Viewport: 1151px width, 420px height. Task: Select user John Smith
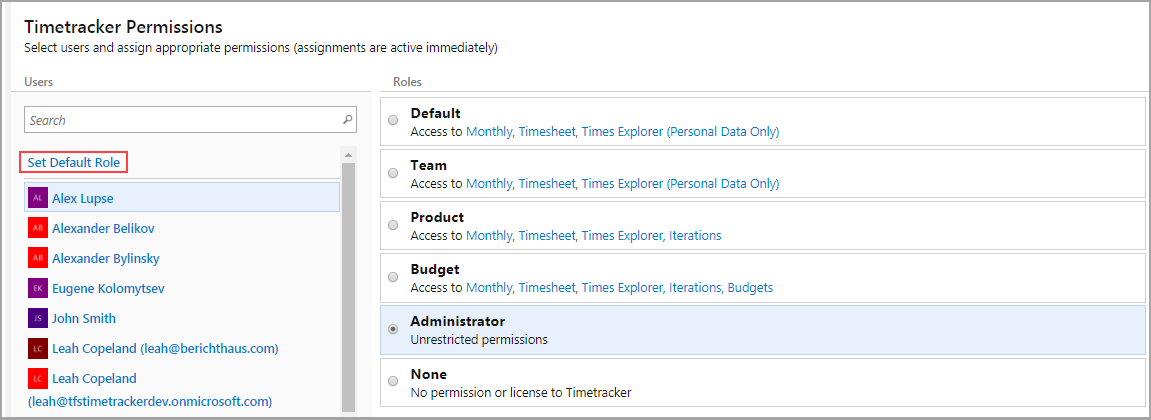point(84,319)
